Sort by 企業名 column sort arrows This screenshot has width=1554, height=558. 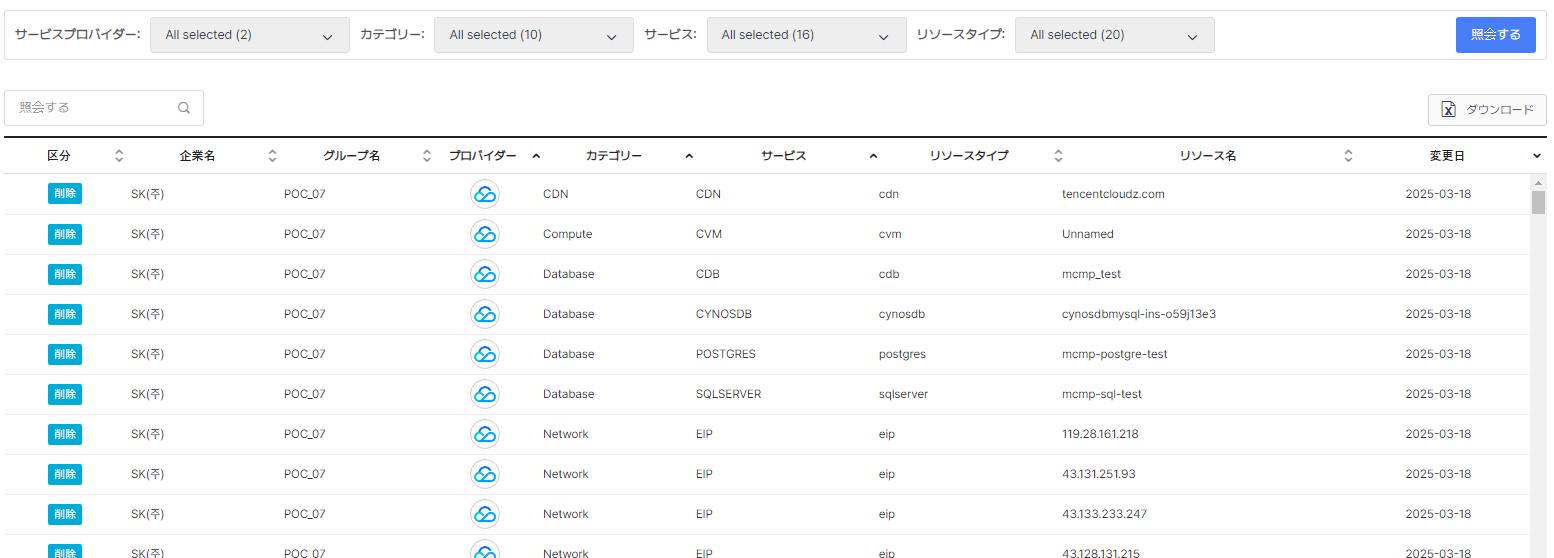coord(273,156)
